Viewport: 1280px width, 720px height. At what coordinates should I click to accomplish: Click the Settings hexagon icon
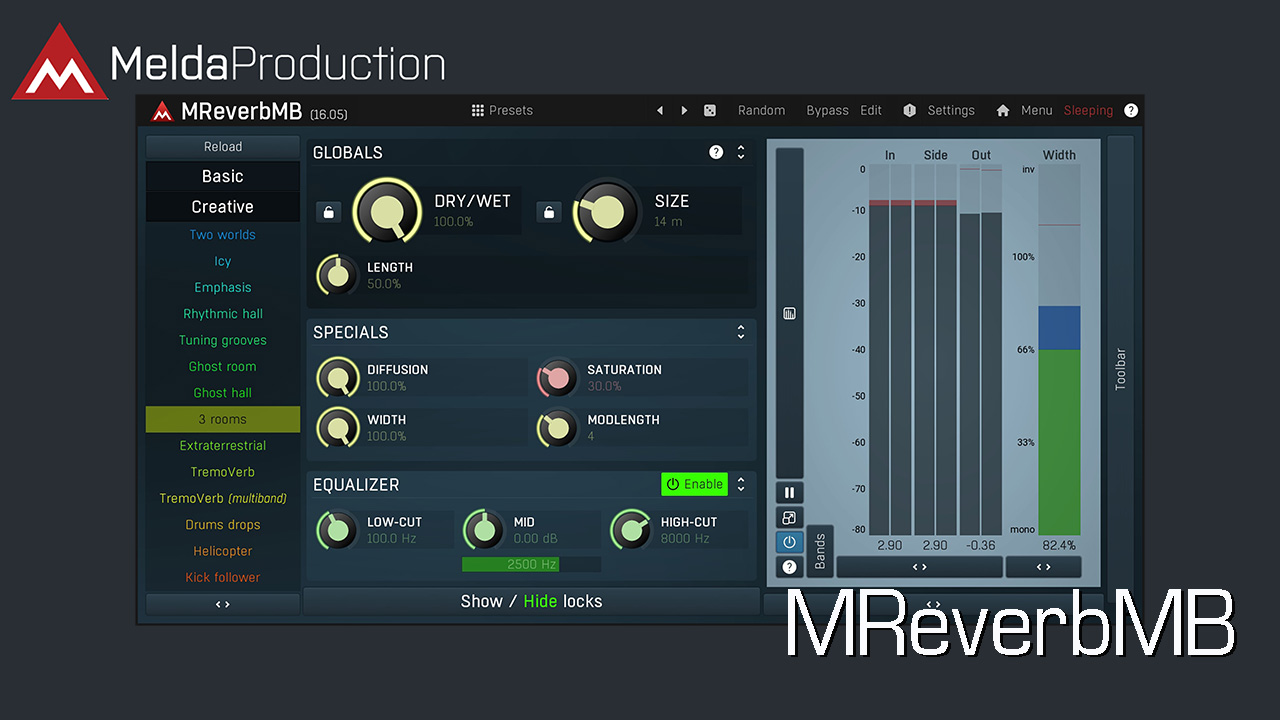pyautogui.click(x=909, y=111)
